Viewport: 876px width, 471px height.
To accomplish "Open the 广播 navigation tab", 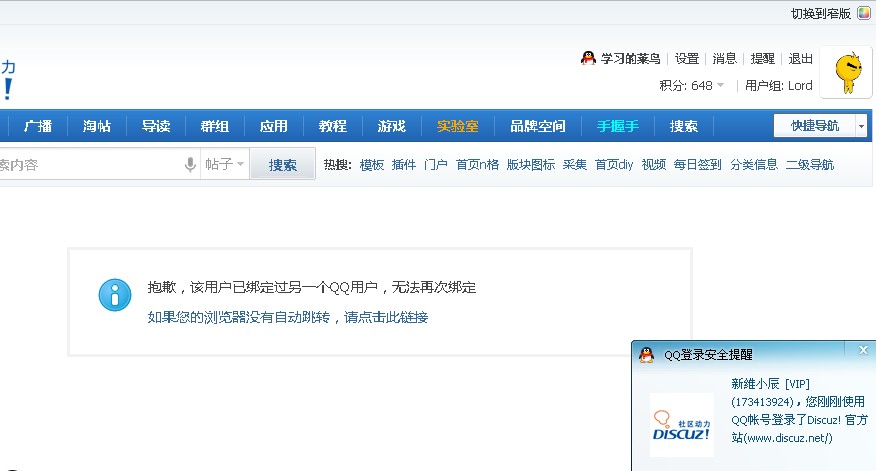I will pyautogui.click(x=38, y=126).
